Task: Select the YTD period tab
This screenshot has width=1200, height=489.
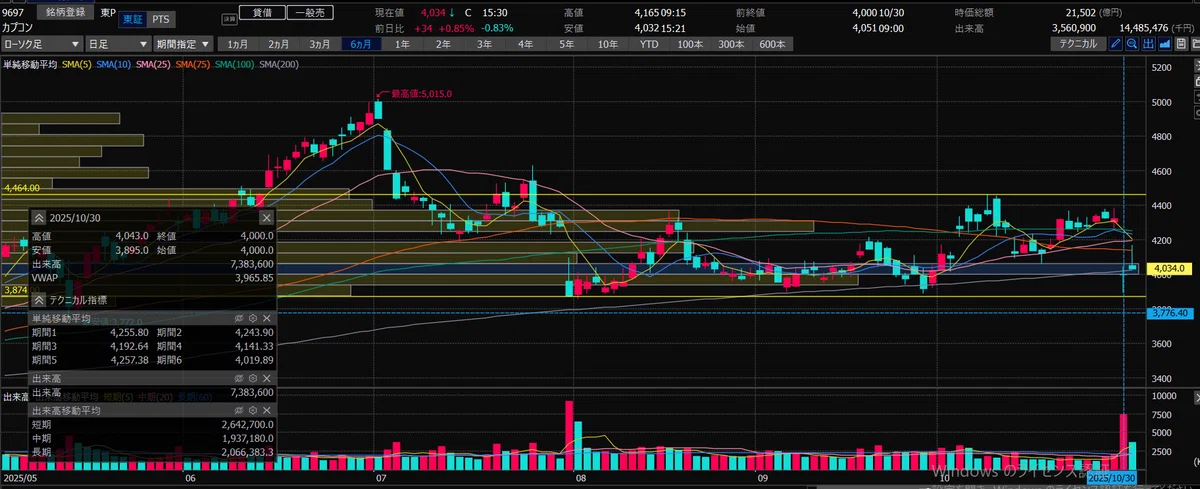Action: (649, 44)
